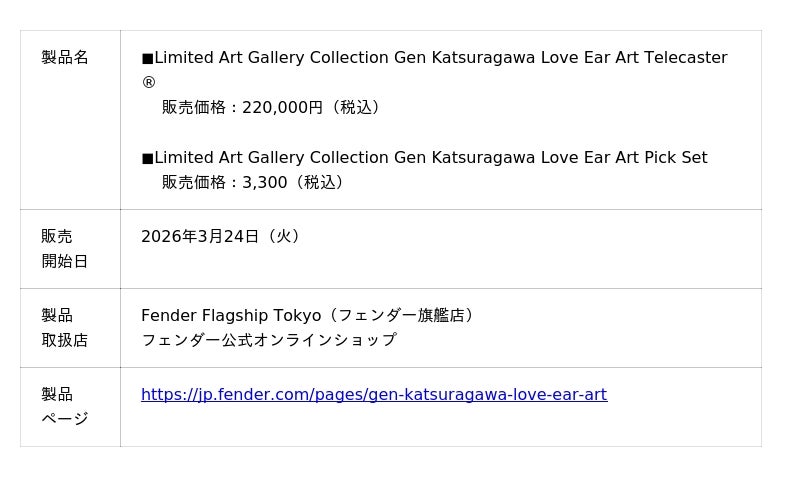
Task: Click the 220,000円 price text
Action: pyautogui.click(x=276, y=108)
